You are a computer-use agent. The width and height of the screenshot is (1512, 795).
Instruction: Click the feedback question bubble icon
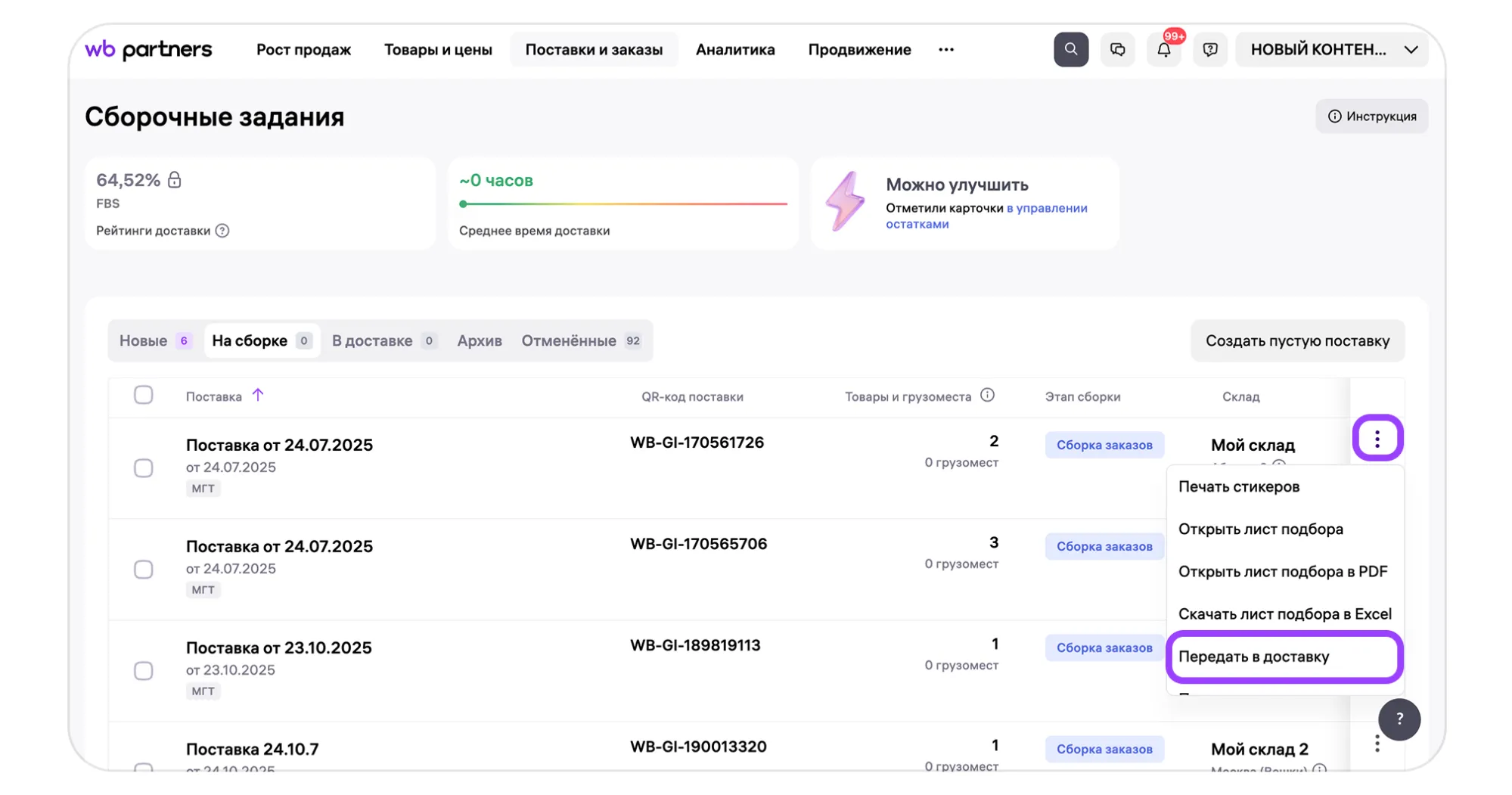pos(1209,50)
